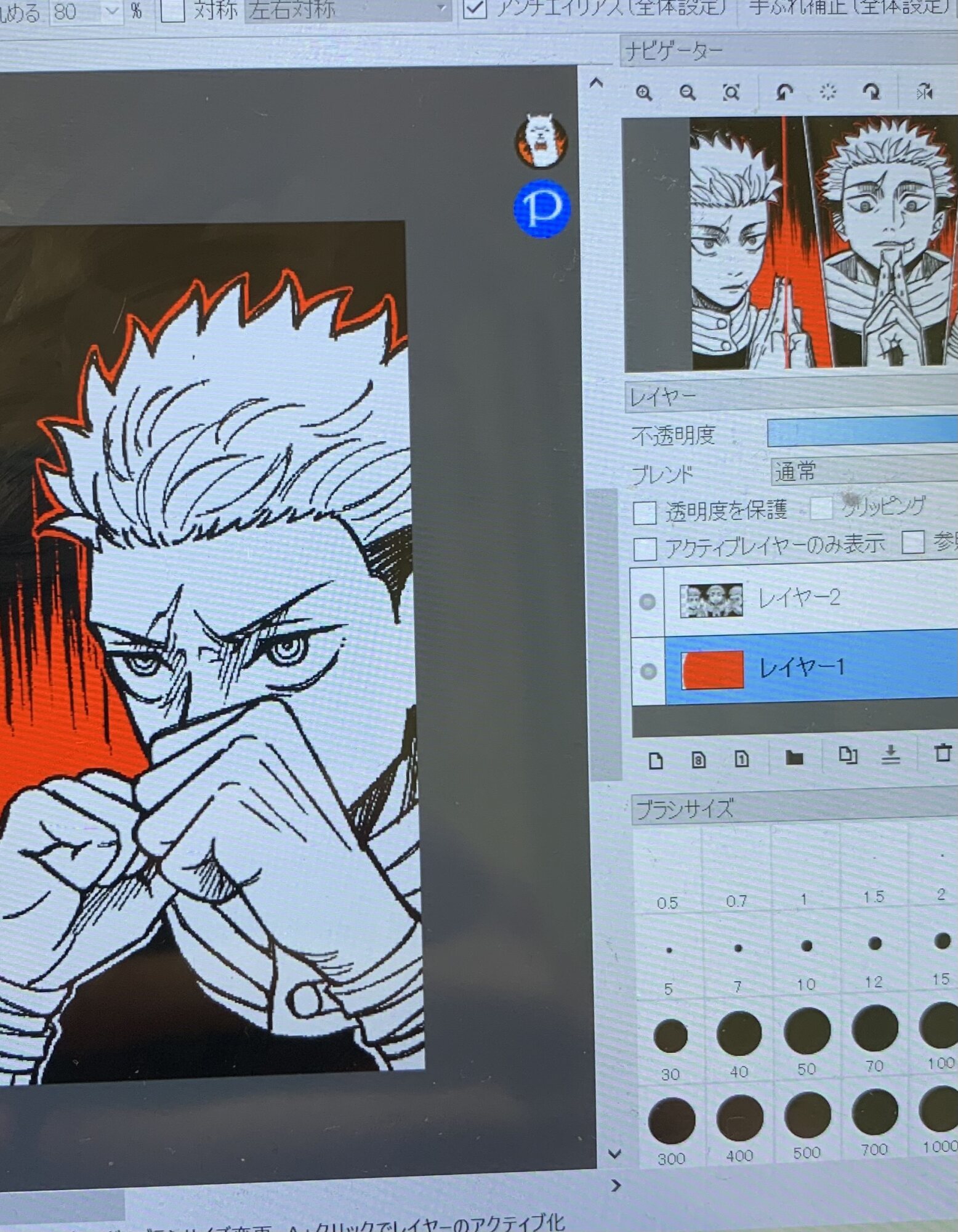
Task: Adjust the 不透明度 opacity slider
Action: click(x=863, y=431)
